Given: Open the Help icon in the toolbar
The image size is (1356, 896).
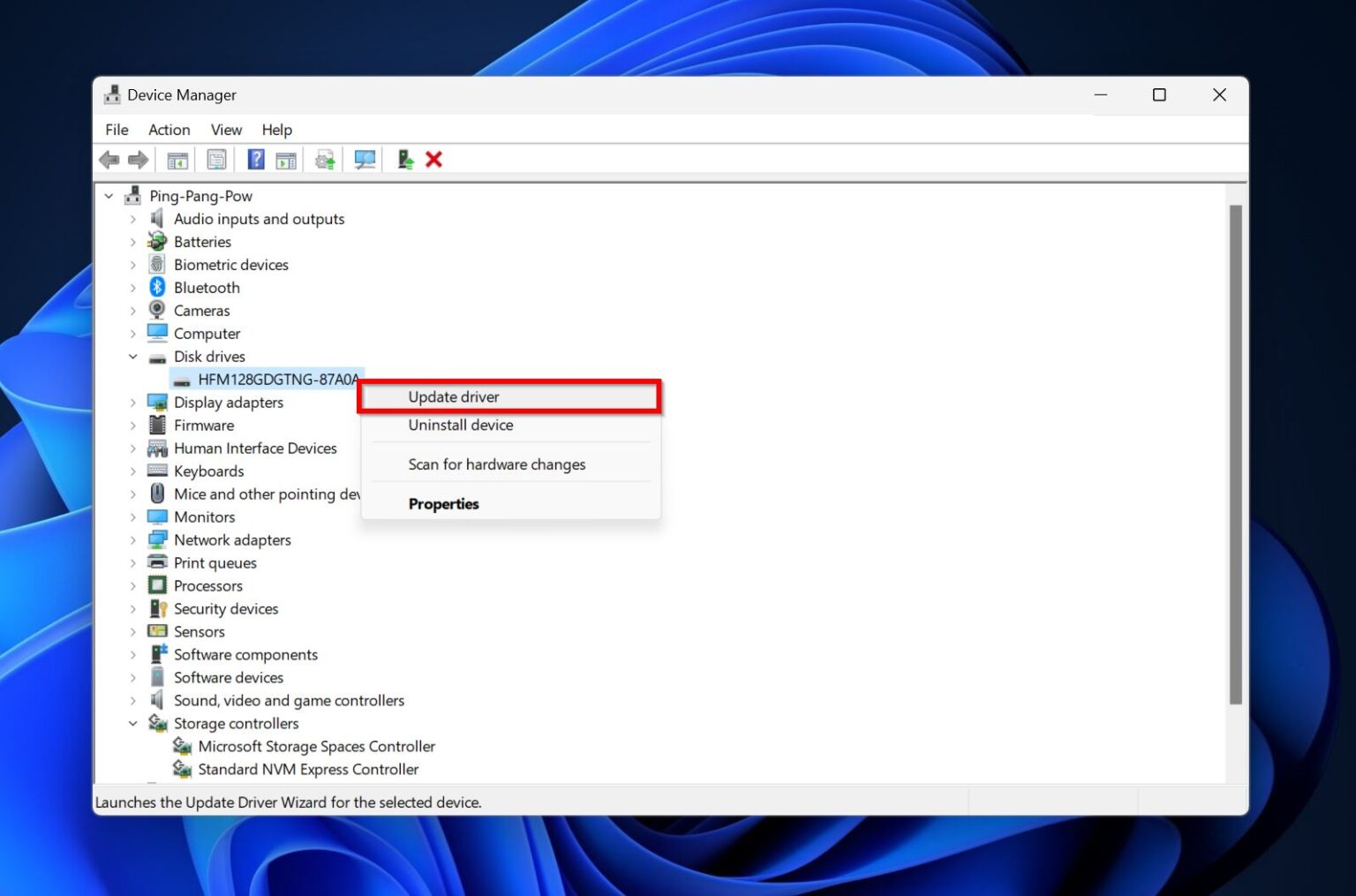Looking at the screenshot, I should pos(255,159).
